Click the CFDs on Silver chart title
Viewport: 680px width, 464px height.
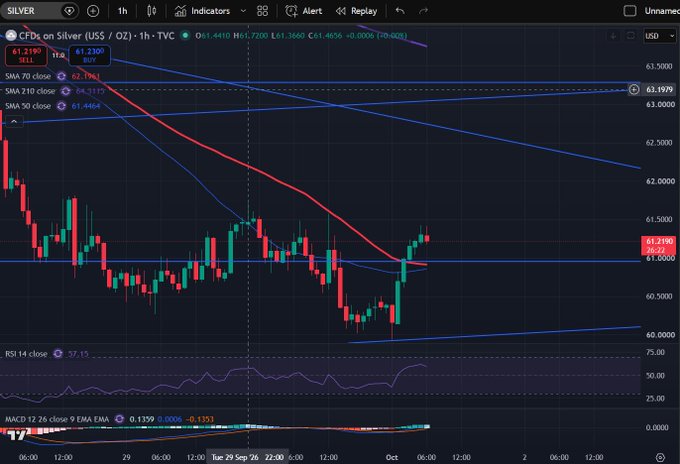pos(96,36)
